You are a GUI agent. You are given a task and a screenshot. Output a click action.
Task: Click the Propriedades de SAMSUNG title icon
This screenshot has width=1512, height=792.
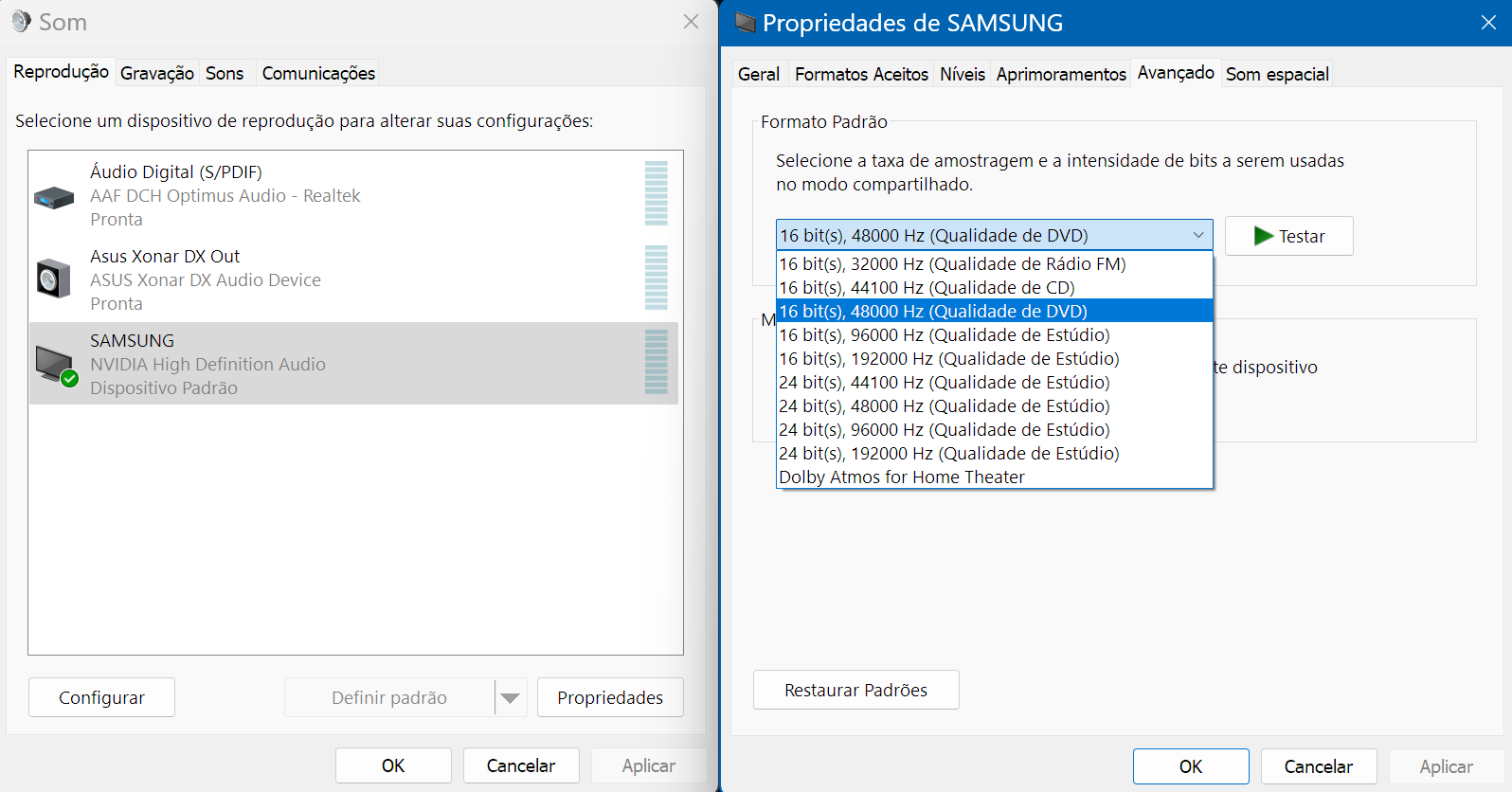[x=746, y=23]
